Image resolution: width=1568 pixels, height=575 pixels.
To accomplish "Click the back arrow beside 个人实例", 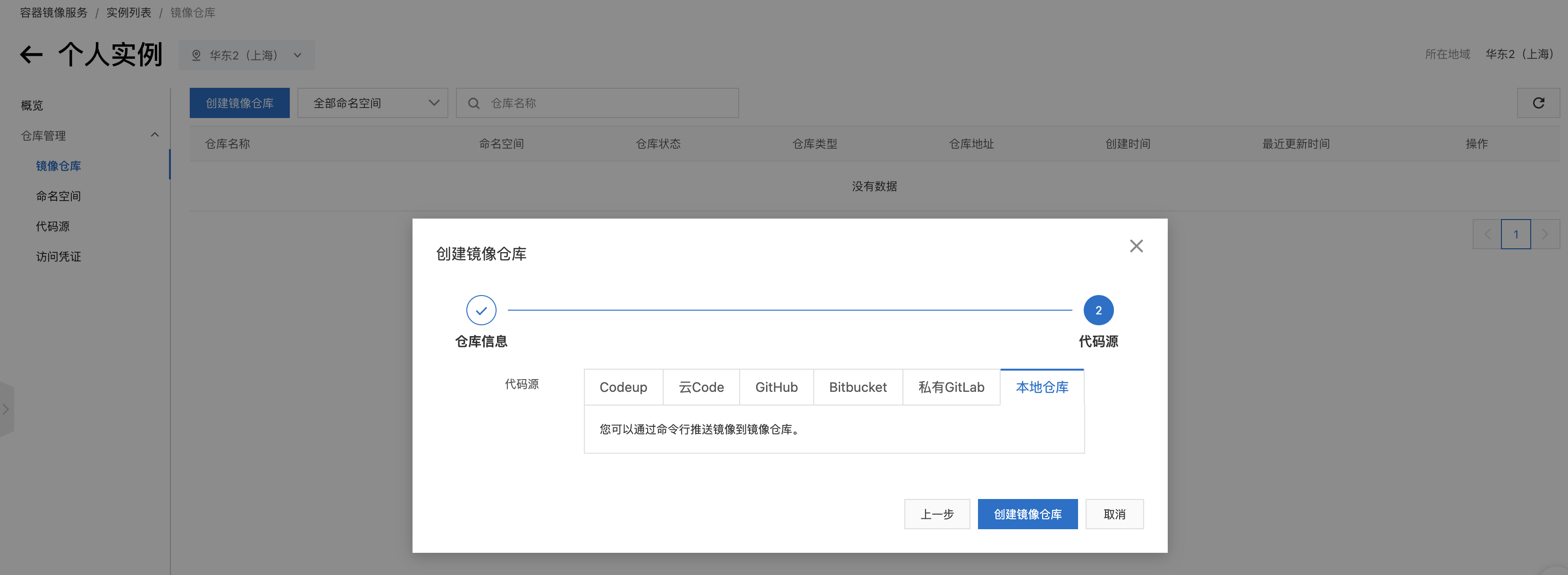I will pos(31,55).
